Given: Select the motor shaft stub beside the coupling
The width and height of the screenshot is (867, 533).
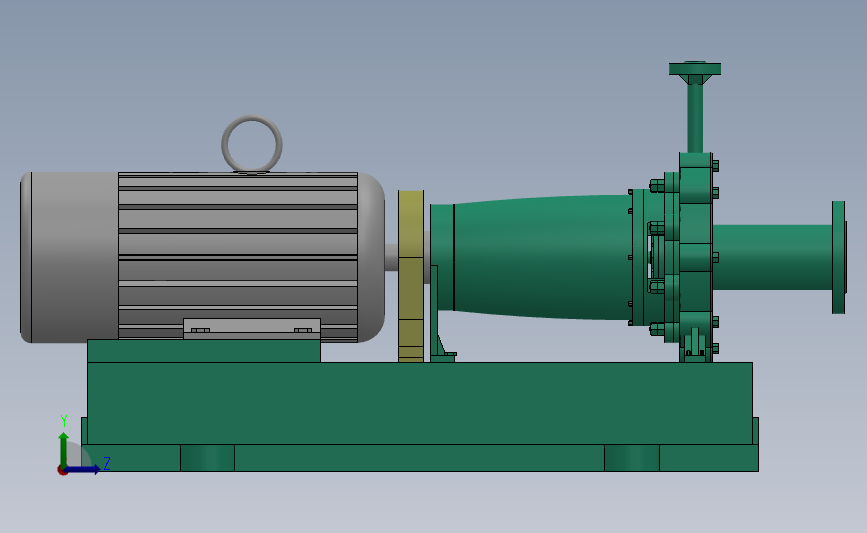Looking at the screenshot, I should 391,257.
